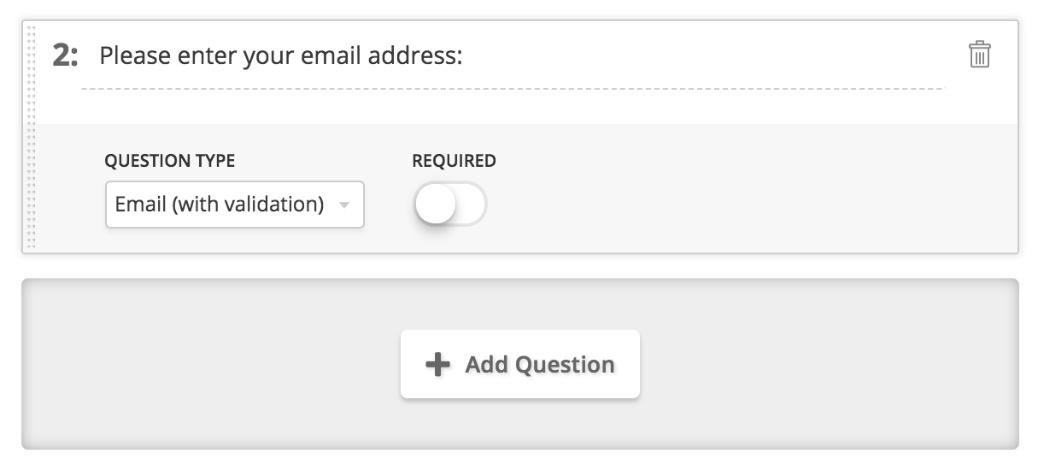The image size is (1046, 474).
Task: Toggle the Required switch on
Action: coord(450,205)
